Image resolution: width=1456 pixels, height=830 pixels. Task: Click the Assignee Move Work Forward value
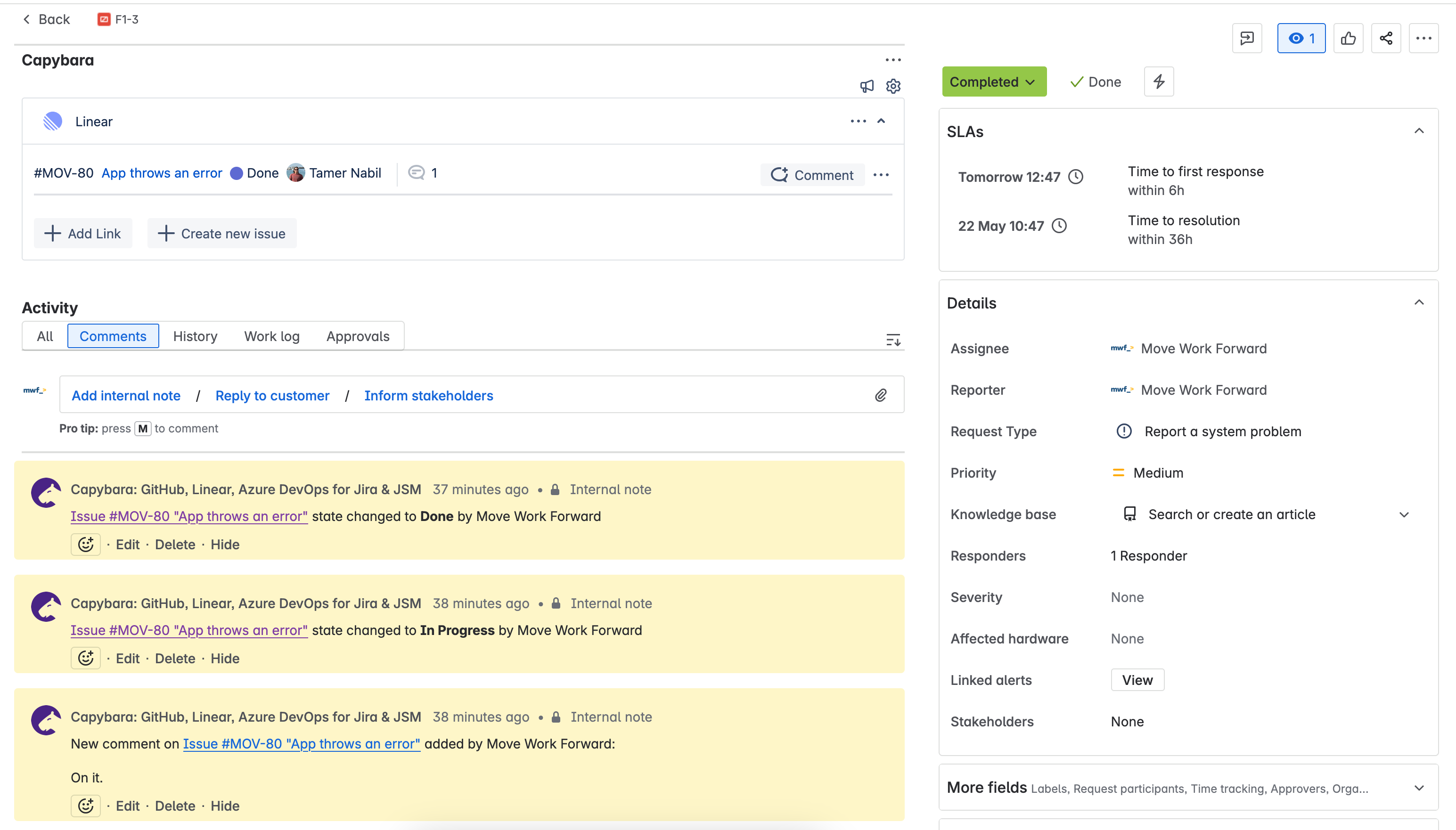(x=1188, y=348)
